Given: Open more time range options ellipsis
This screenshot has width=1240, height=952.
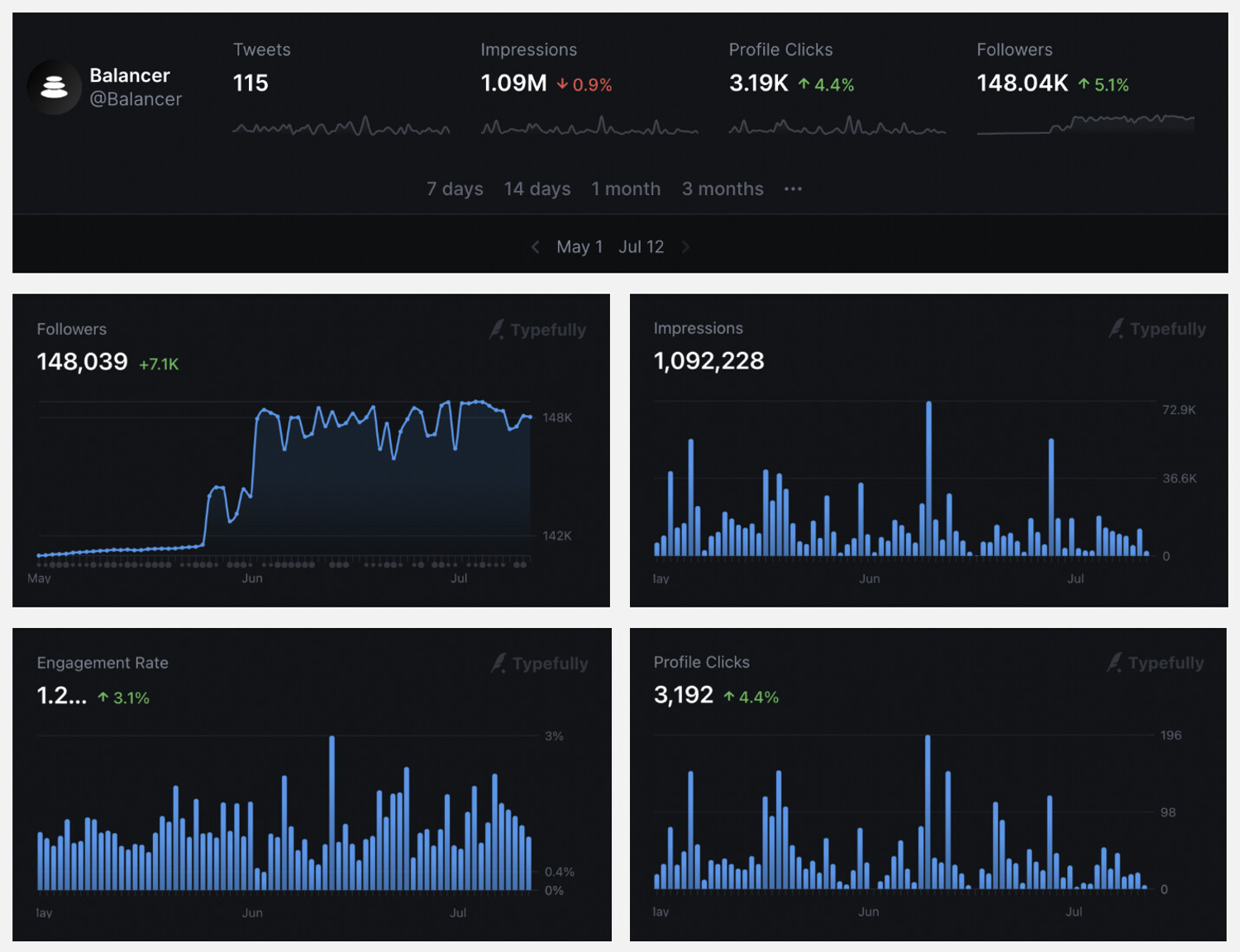Looking at the screenshot, I should tap(793, 189).
